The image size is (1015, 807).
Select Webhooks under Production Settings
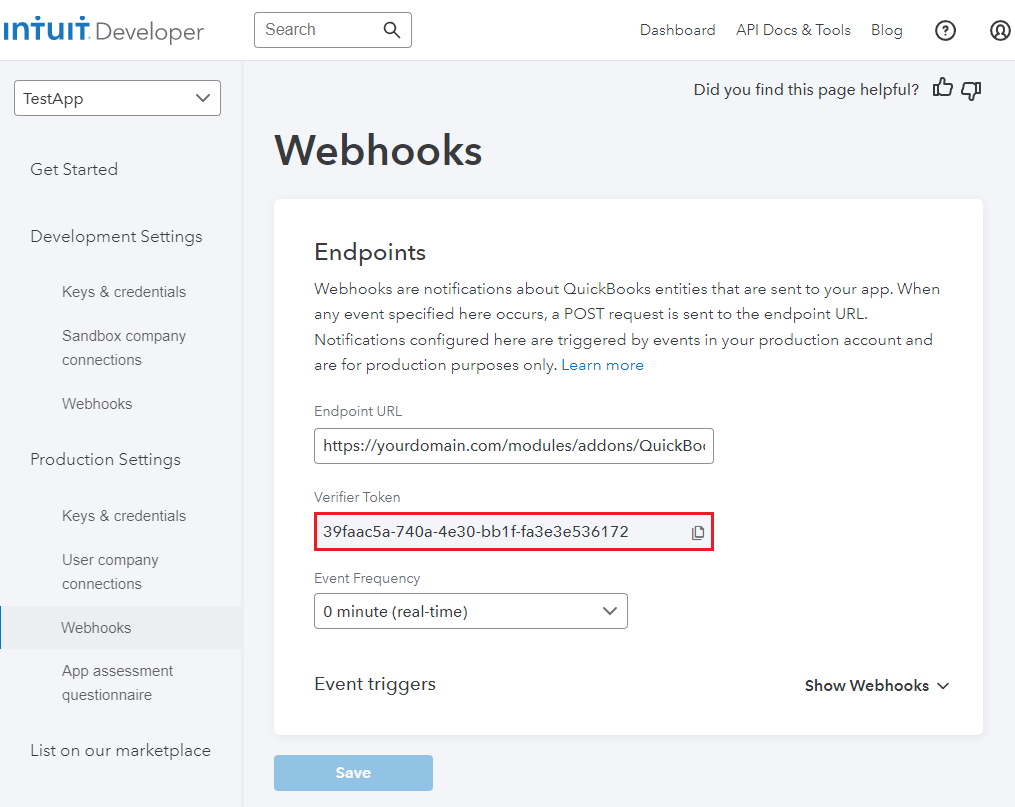pos(122,627)
